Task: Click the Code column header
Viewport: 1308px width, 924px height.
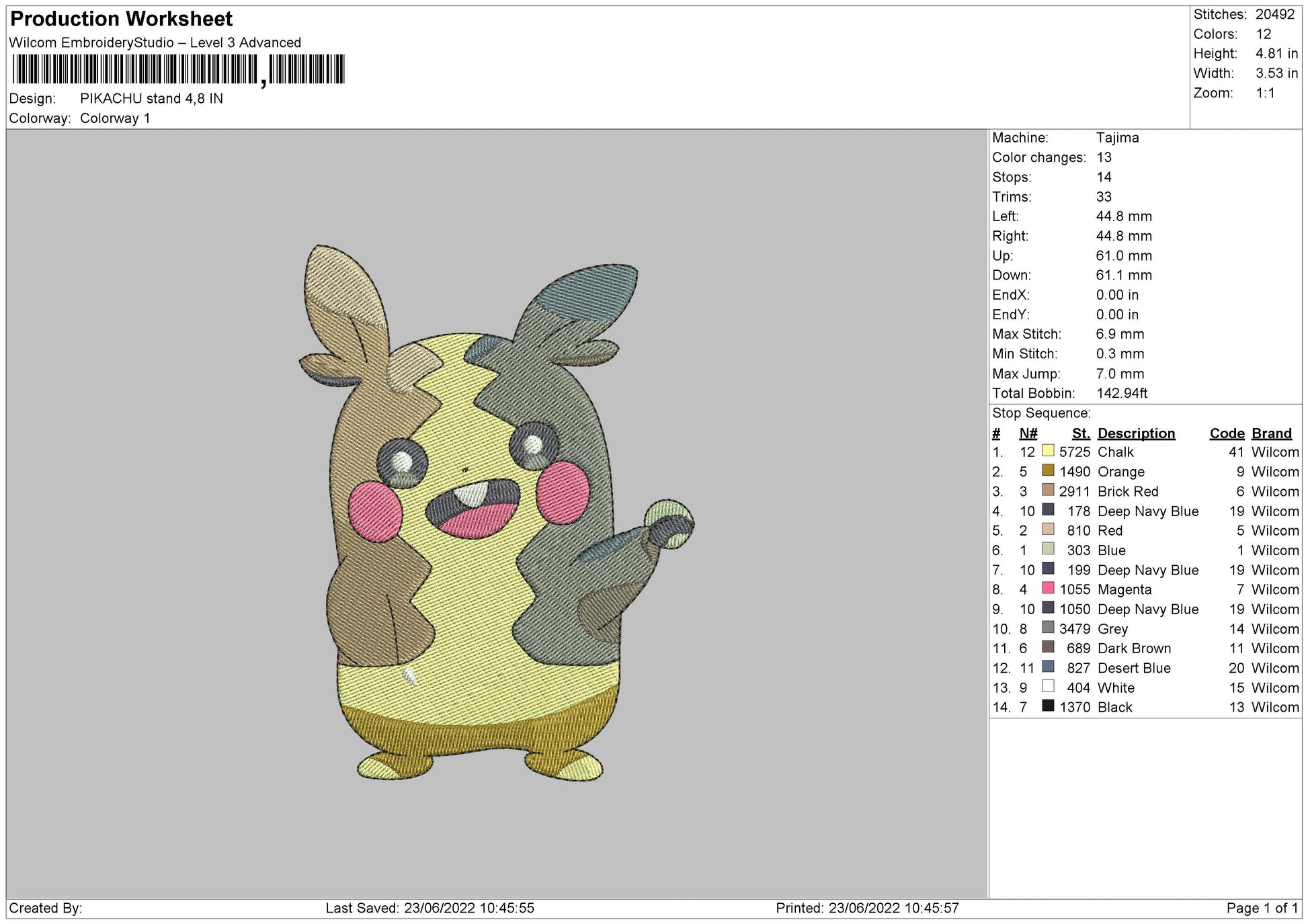Action: pyautogui.click(x=1227, y=433)
